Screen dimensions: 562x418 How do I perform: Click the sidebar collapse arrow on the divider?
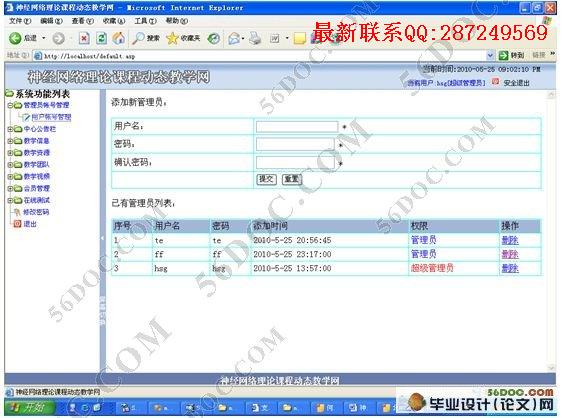click(103, 238)
